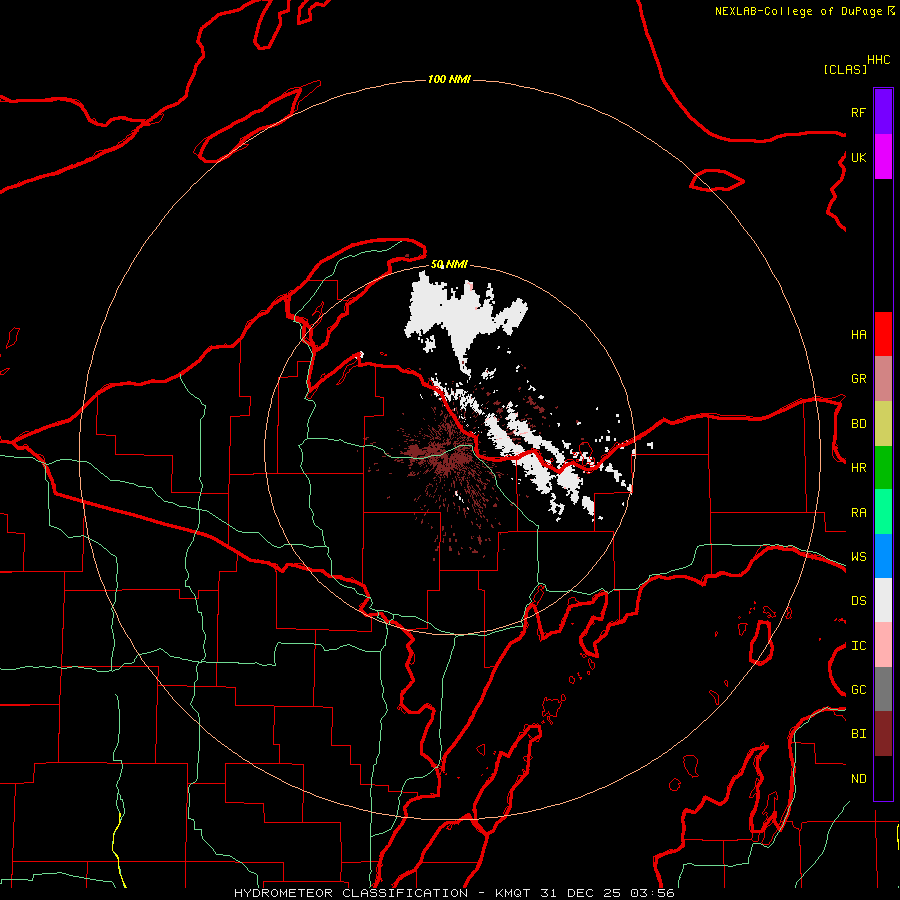Click the KMQT station identifier

click(513, 893)
